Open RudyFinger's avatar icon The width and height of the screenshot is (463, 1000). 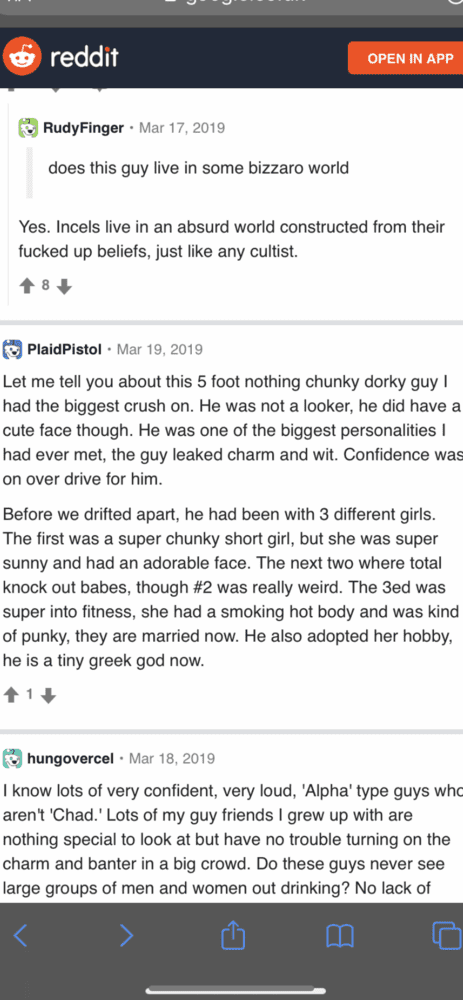(x=28, y=128)
